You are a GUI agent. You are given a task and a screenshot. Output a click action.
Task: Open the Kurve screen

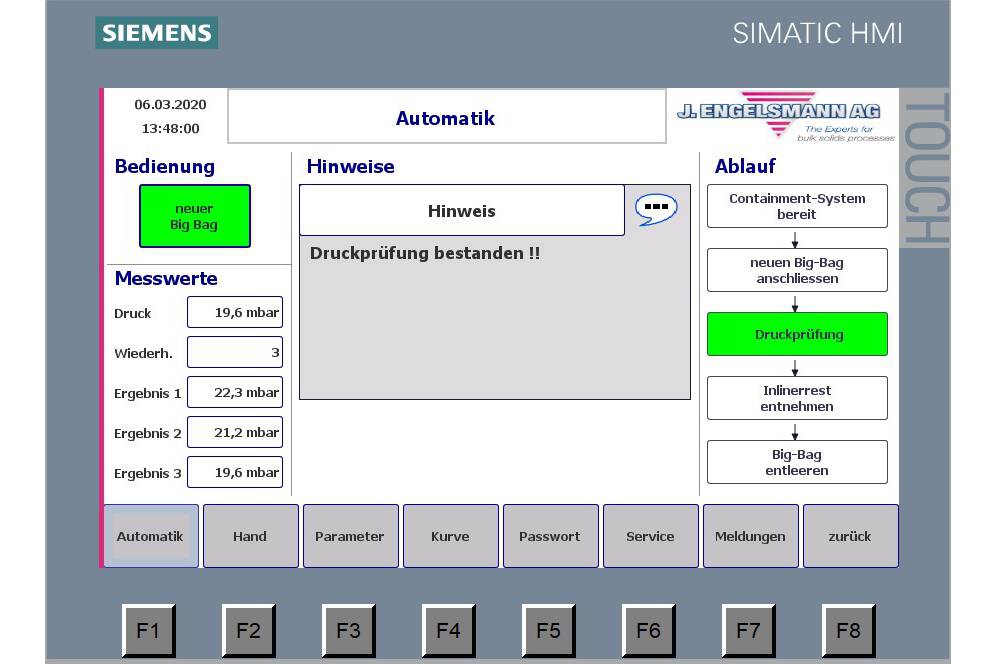tap(450, 536)
